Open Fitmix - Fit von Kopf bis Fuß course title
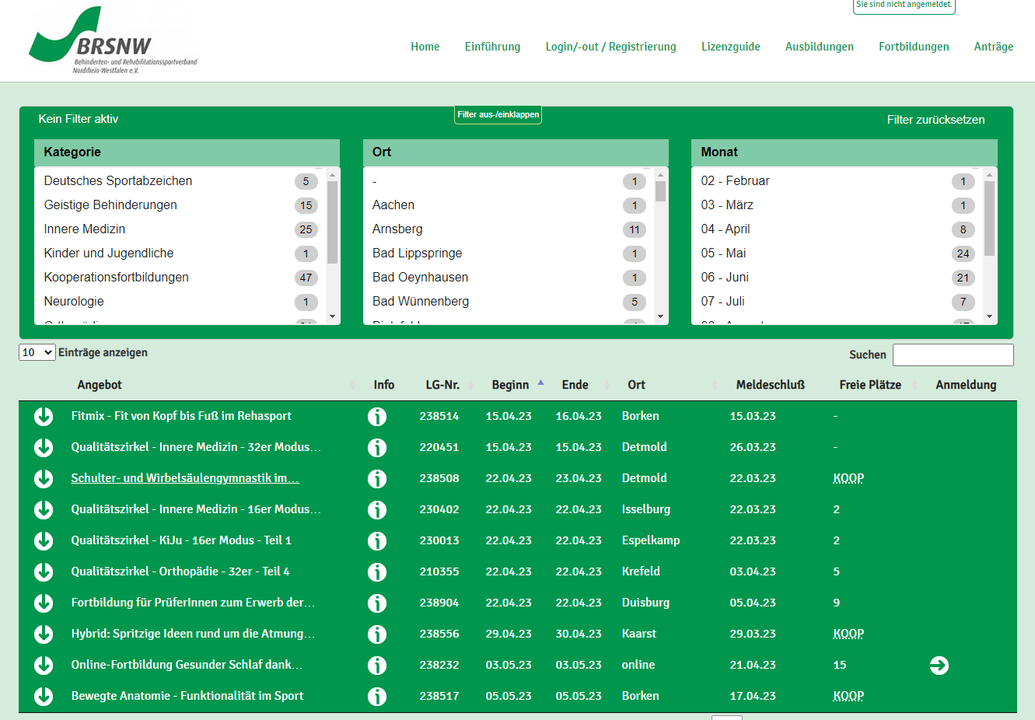1035x720 pixels. coord(181,416)
